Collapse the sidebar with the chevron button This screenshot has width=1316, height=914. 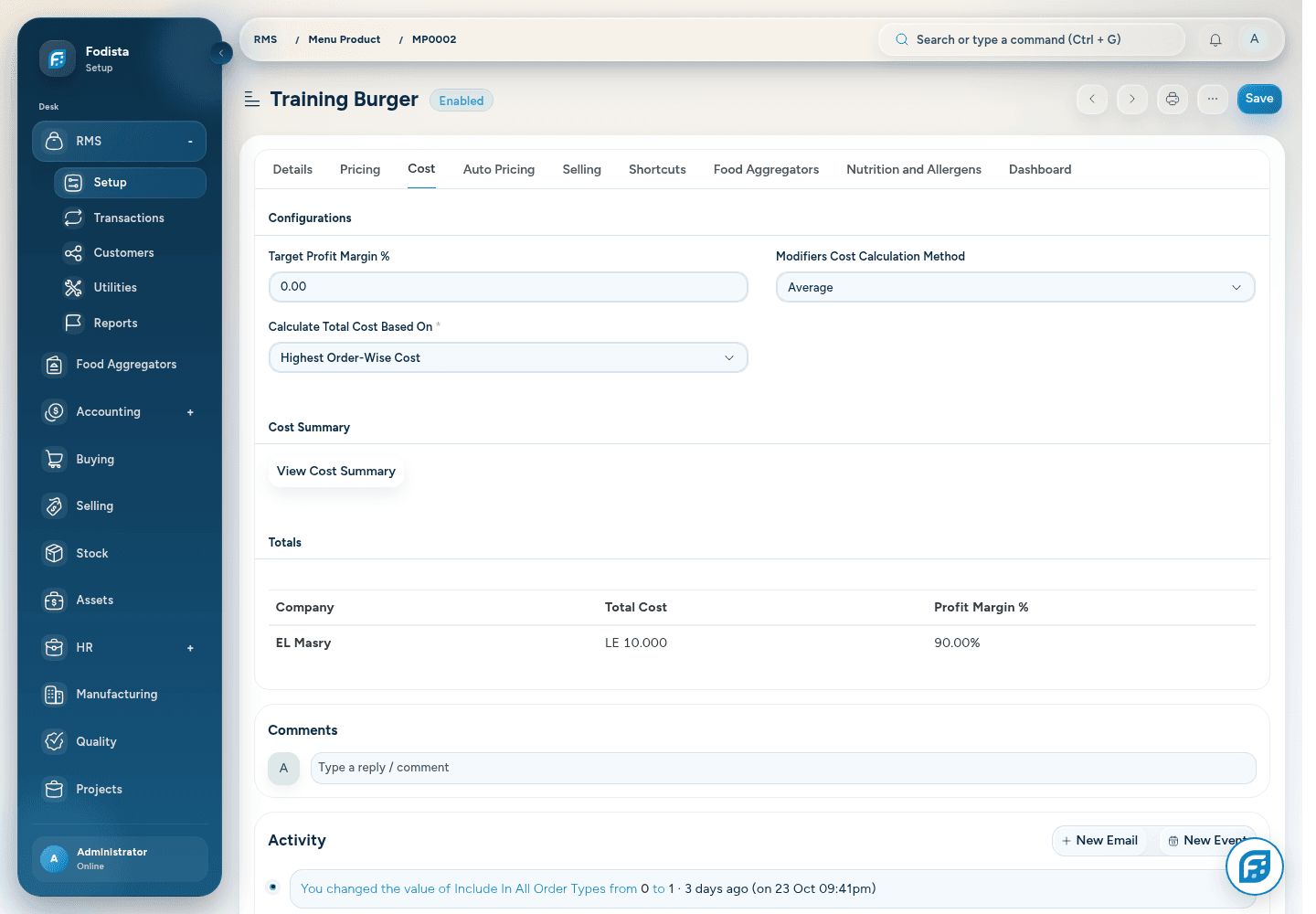click(x=220, y=53)
